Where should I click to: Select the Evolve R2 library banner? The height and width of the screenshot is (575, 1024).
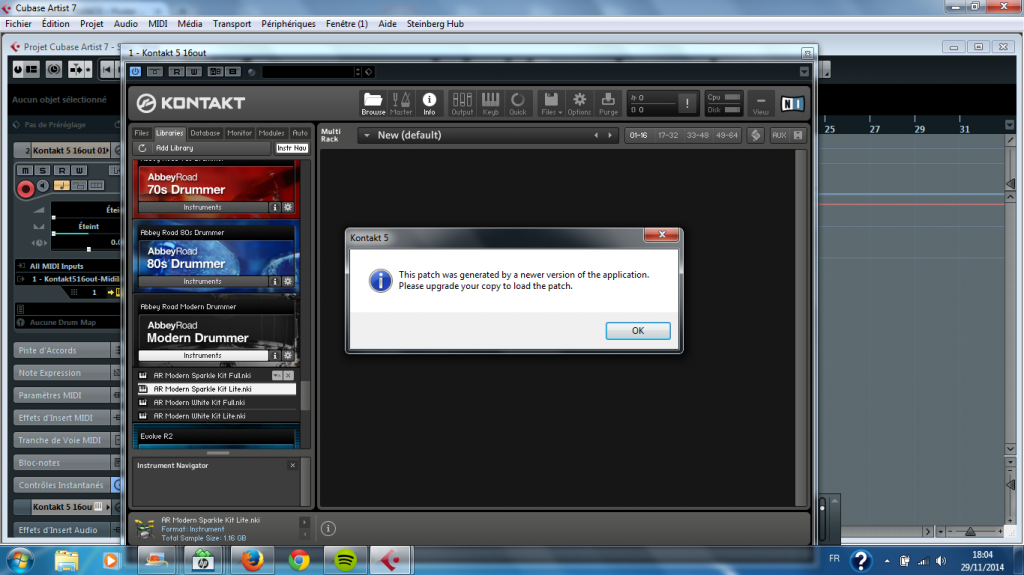[x=216, y=436]
